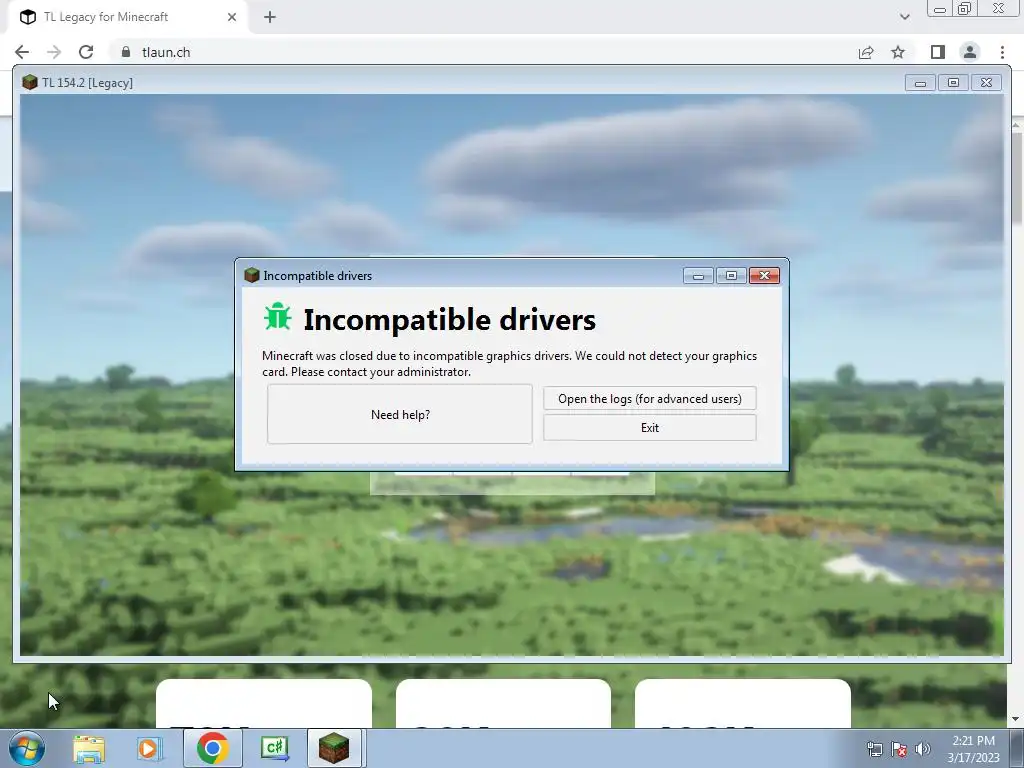The image size is (1024, 768).
Task: Bookmark this tab with the star
Action: point(898,52)
